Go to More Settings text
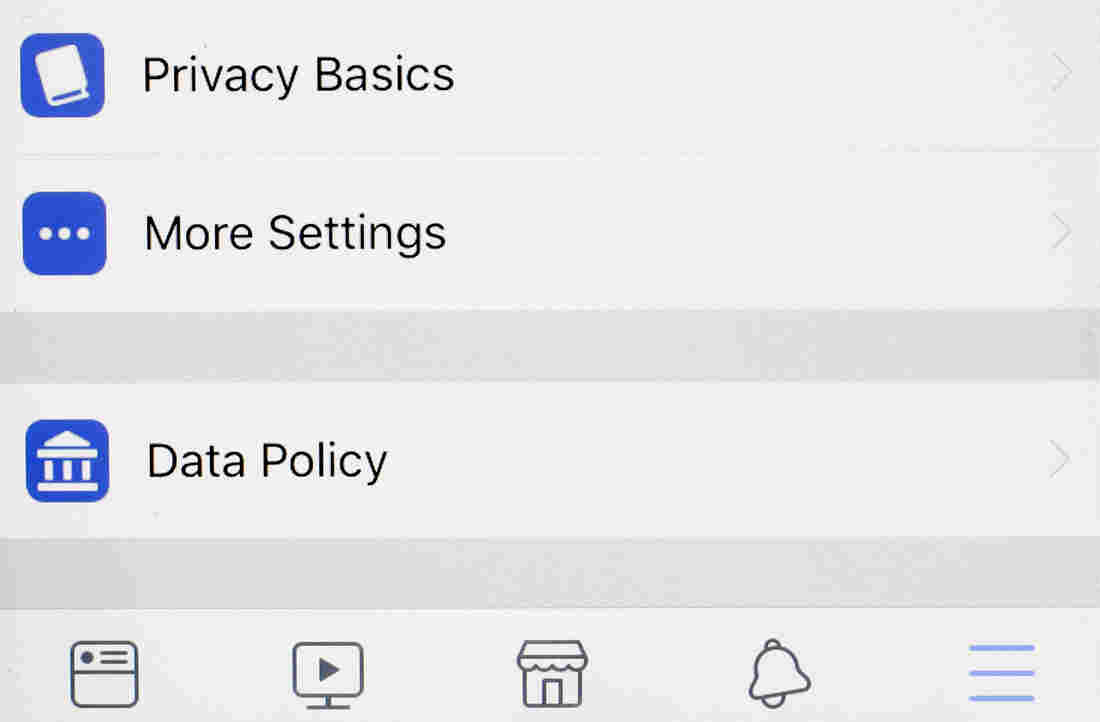 pos(295,233)
